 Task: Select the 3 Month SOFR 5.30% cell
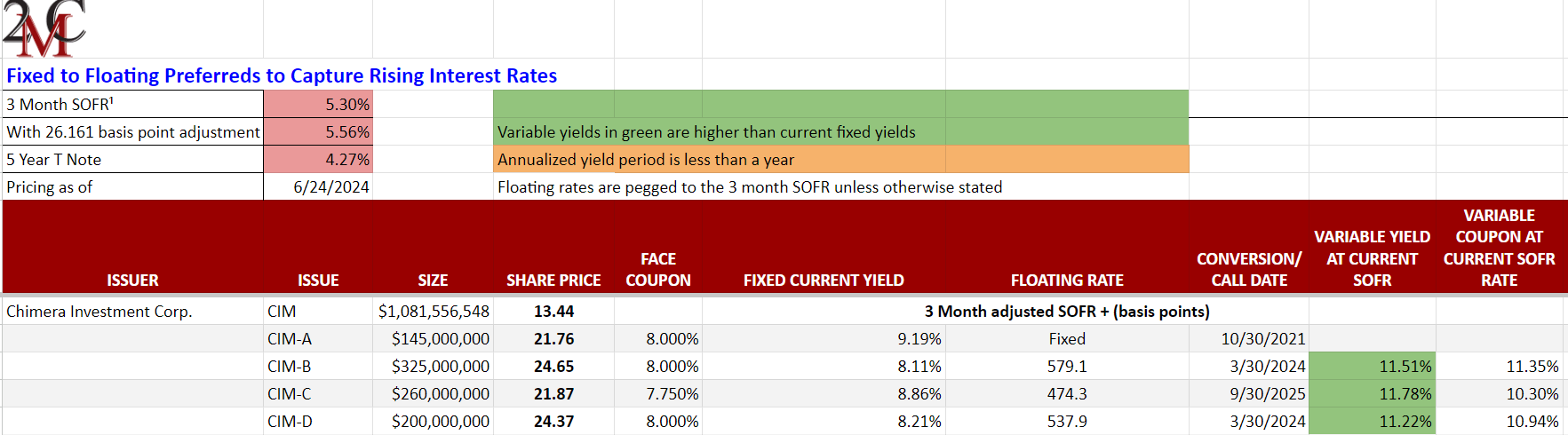(x=318, y=104)
